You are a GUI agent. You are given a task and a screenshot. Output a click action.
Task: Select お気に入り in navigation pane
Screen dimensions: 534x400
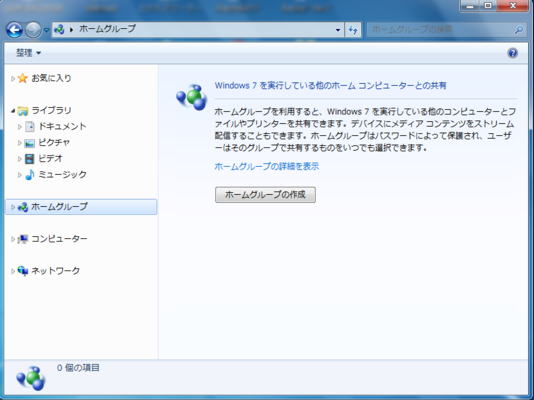point(51,78)
